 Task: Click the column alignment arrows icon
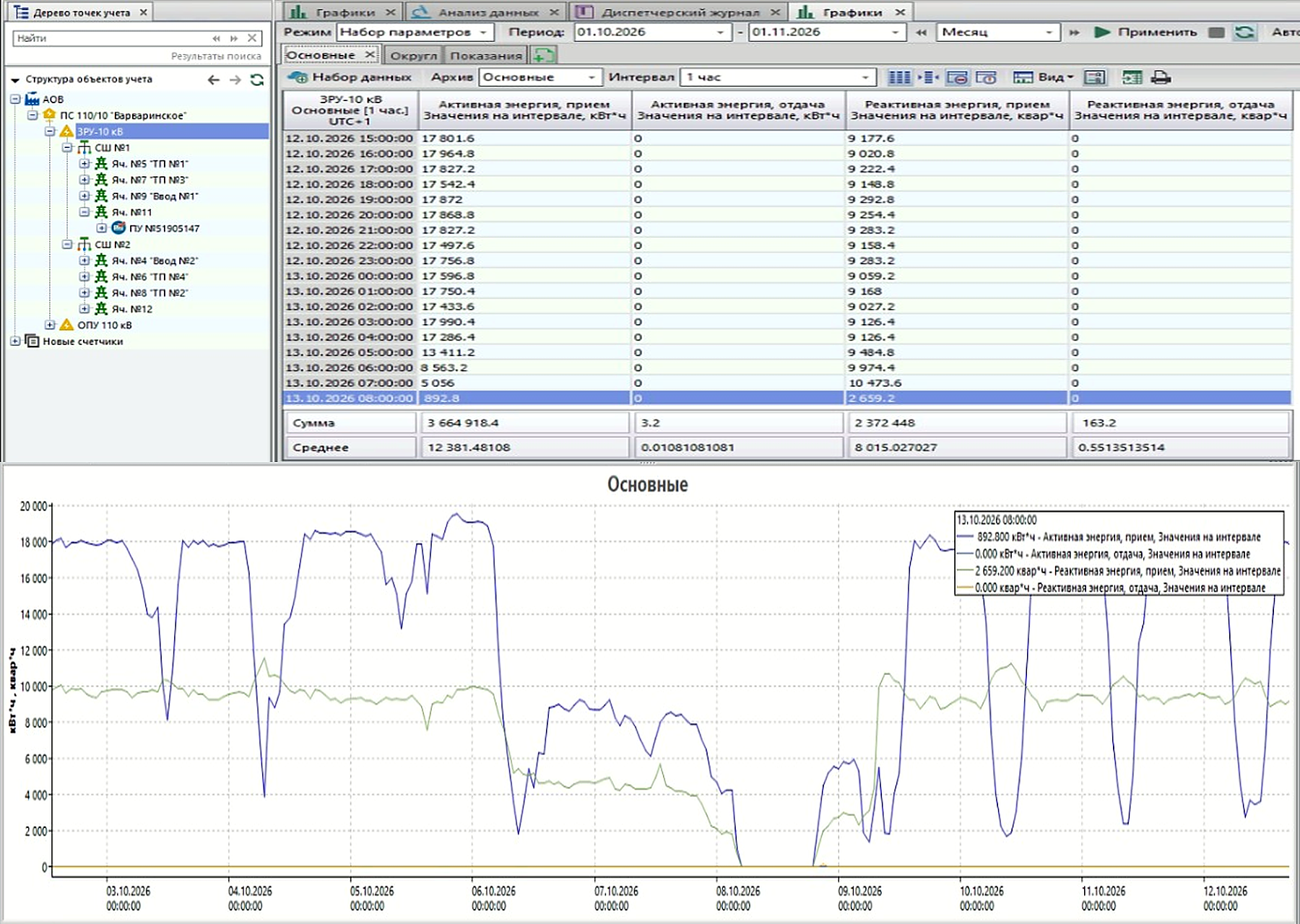point(928,77)
